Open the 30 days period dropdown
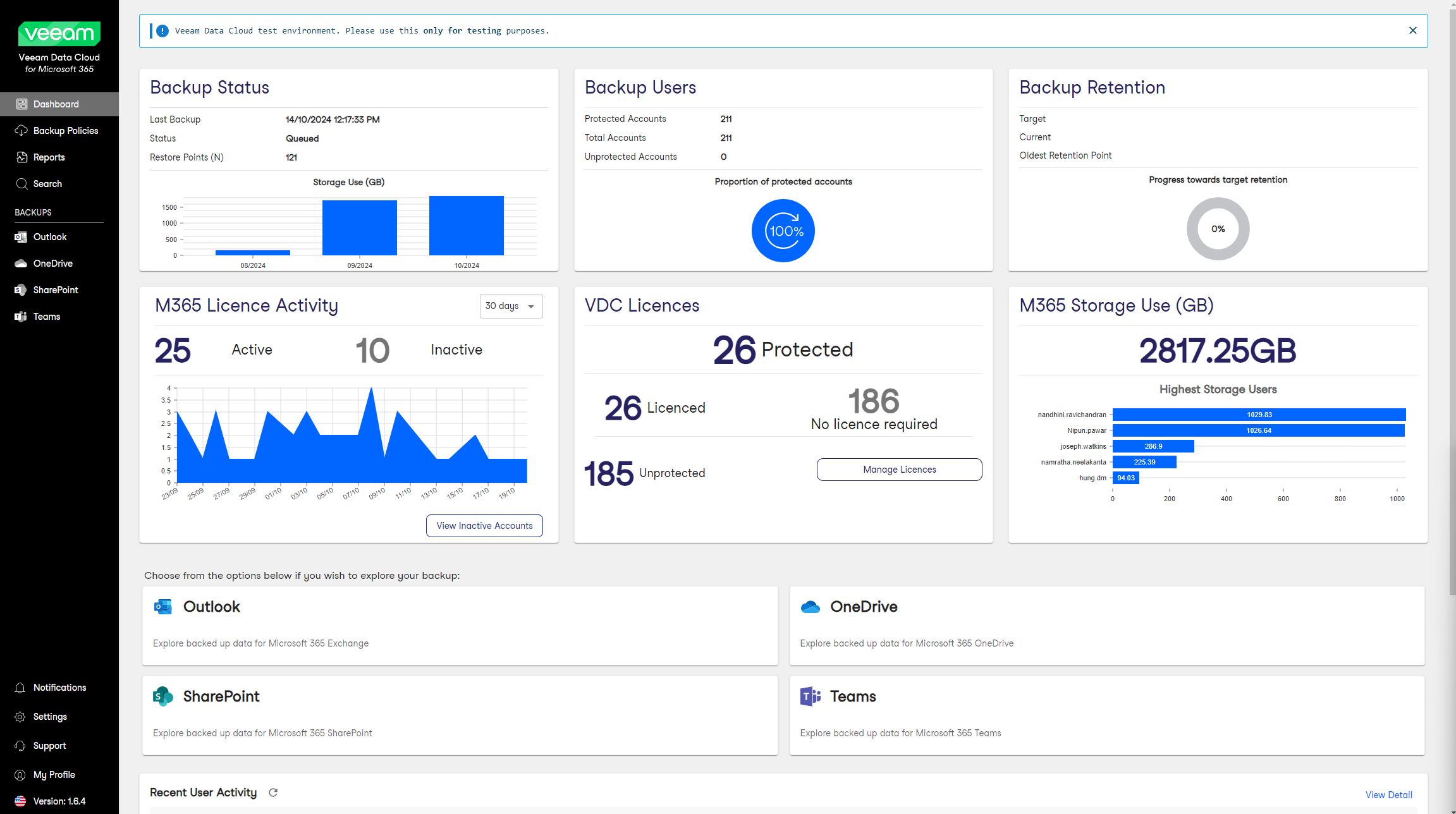 [511, 306]
